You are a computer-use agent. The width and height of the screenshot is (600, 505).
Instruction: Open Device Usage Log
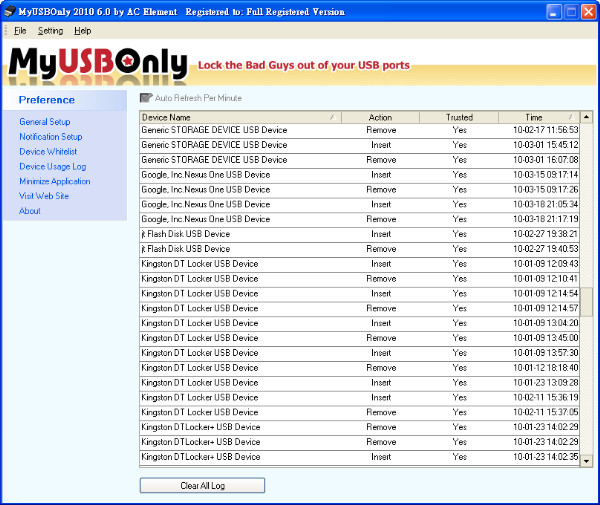tap(52, 166)
